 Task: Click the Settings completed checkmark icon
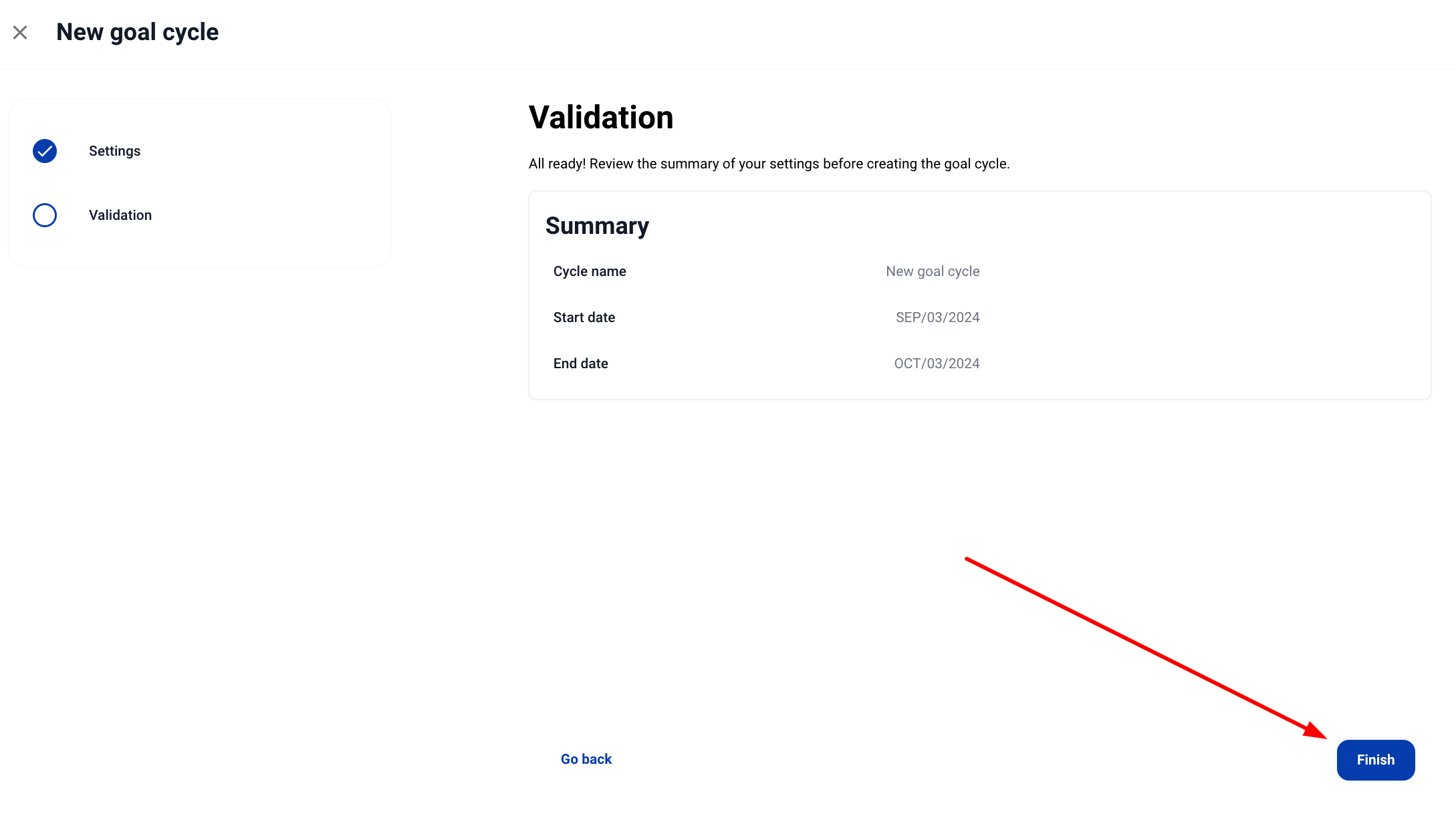tap(45, 151)
